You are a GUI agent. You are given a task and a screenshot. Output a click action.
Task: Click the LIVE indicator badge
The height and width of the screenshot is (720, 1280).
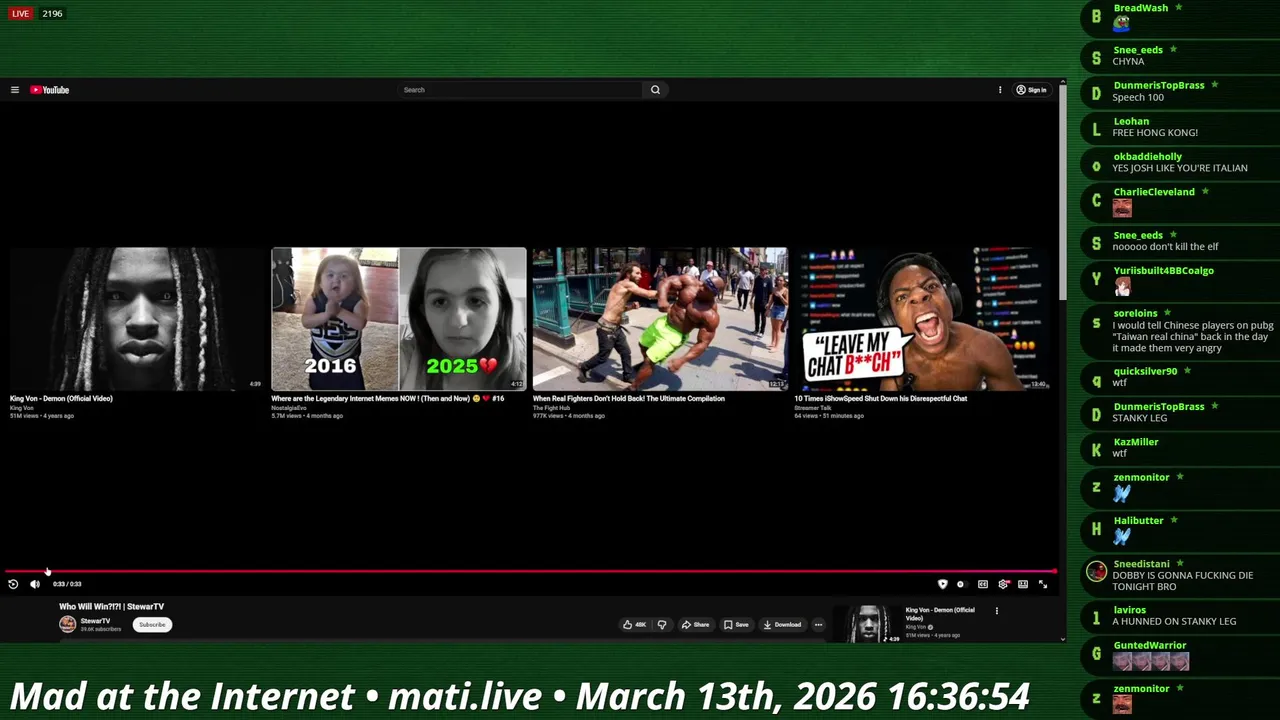click(20, 14)
